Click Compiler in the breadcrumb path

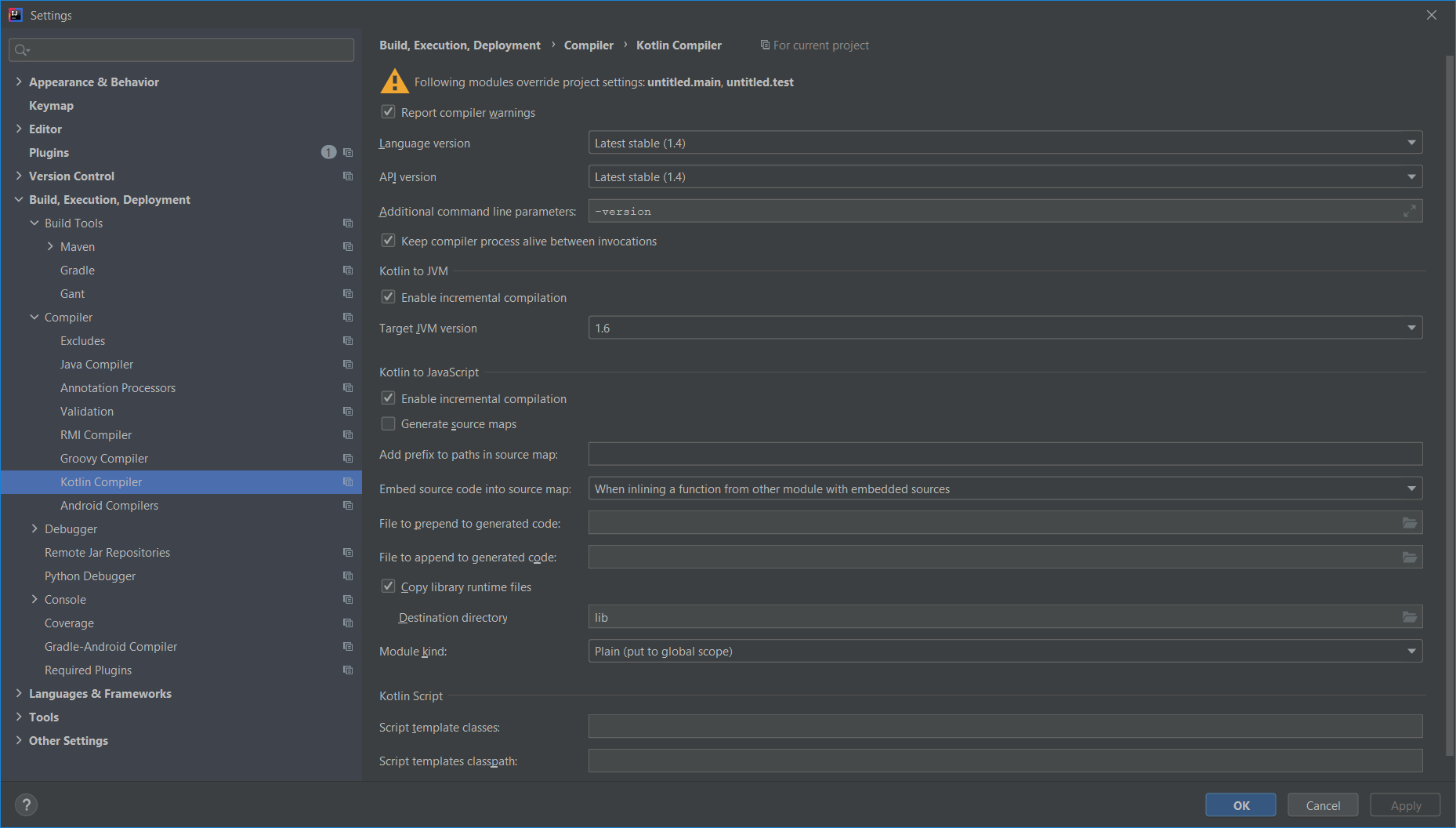click(x=589, y=45)
